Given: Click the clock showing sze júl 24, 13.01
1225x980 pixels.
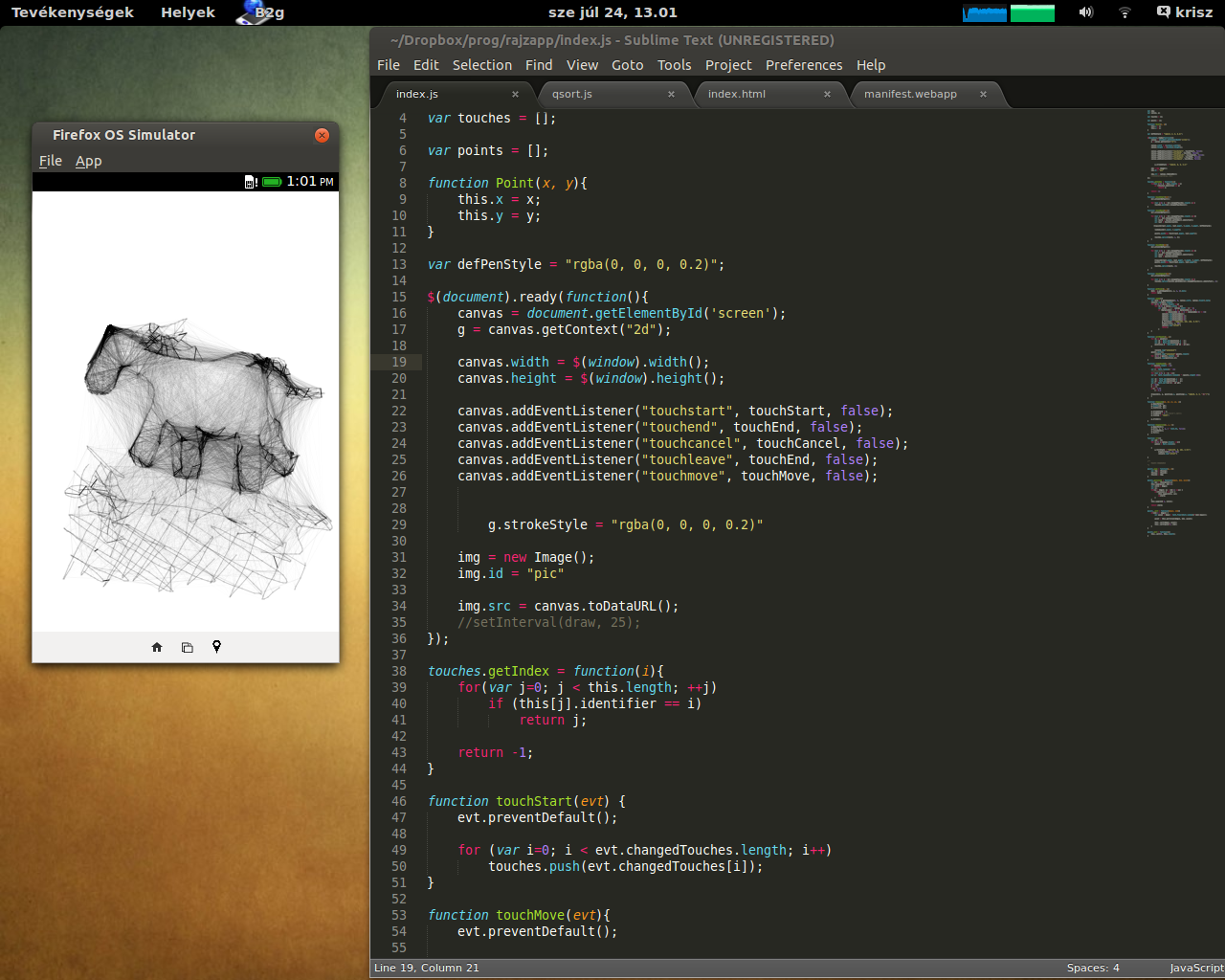Looking at the screenshot, I should (x=612, y=12).
